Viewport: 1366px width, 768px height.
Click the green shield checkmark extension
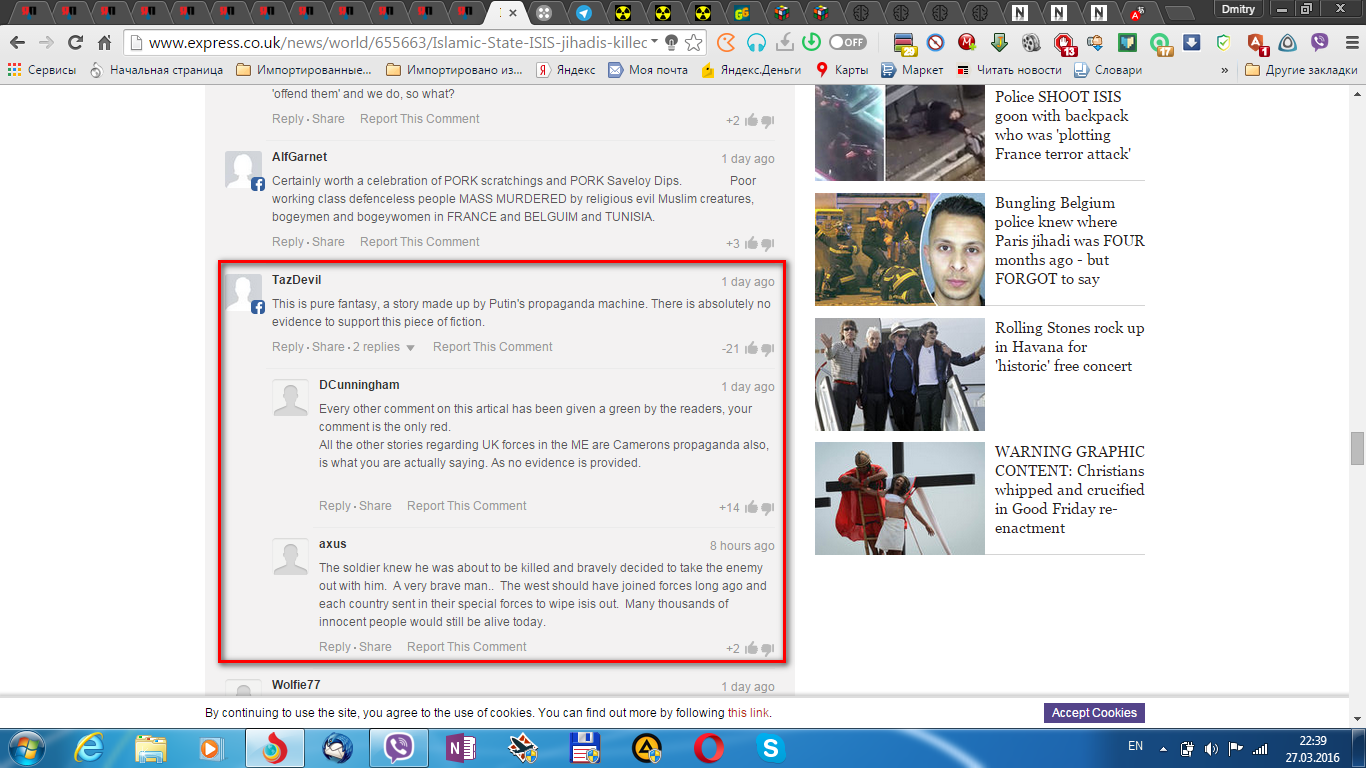pos(1223,43)
